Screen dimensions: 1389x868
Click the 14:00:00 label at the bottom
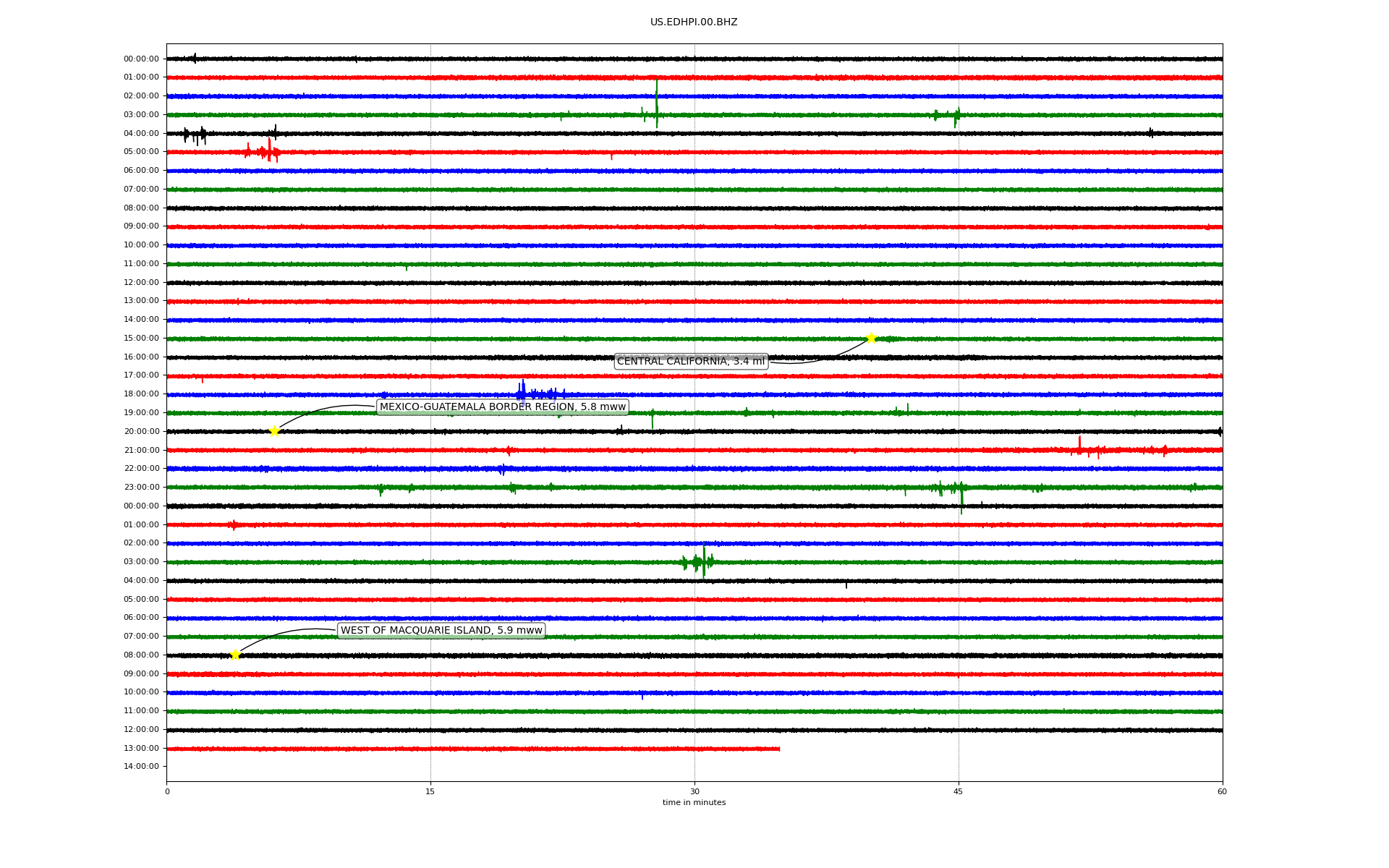click(x=141, y=766)
